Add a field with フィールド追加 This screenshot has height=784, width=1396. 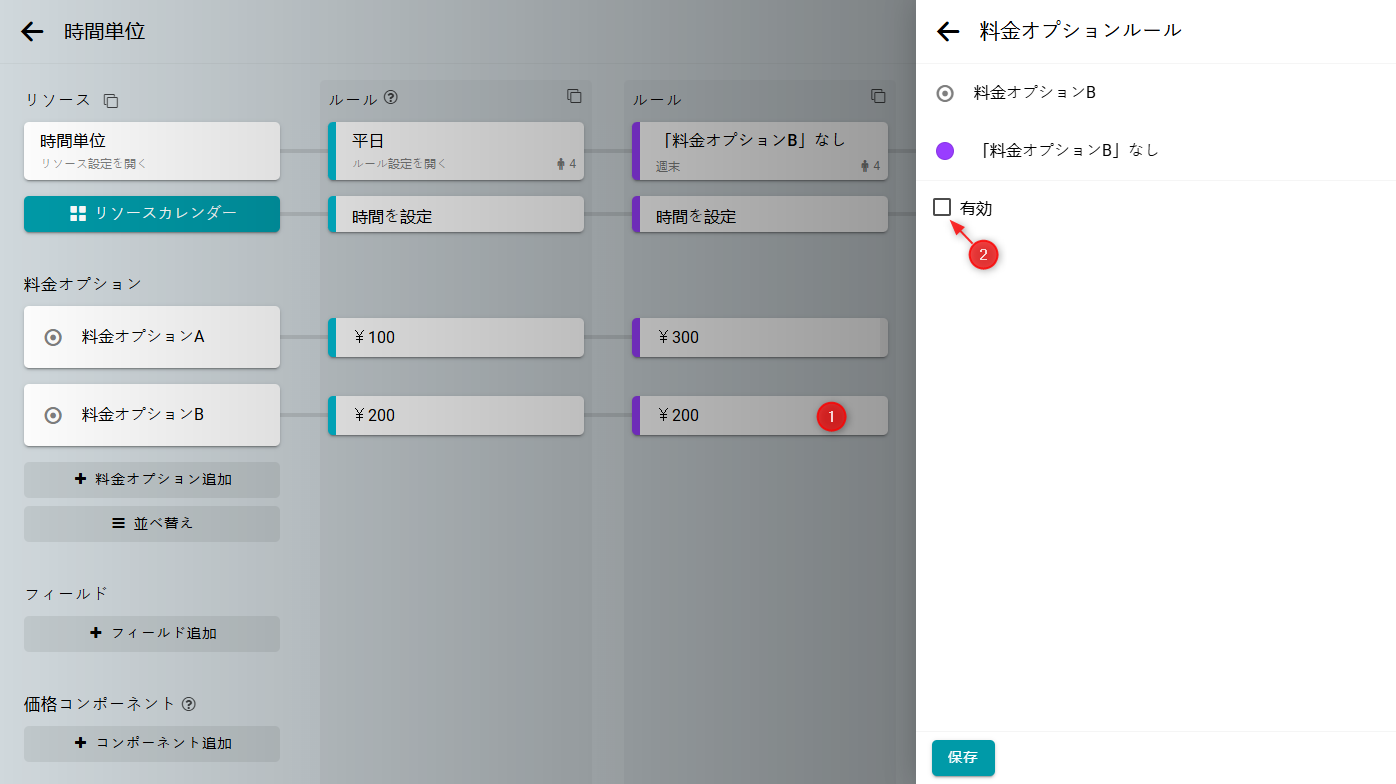pos(152,634)
